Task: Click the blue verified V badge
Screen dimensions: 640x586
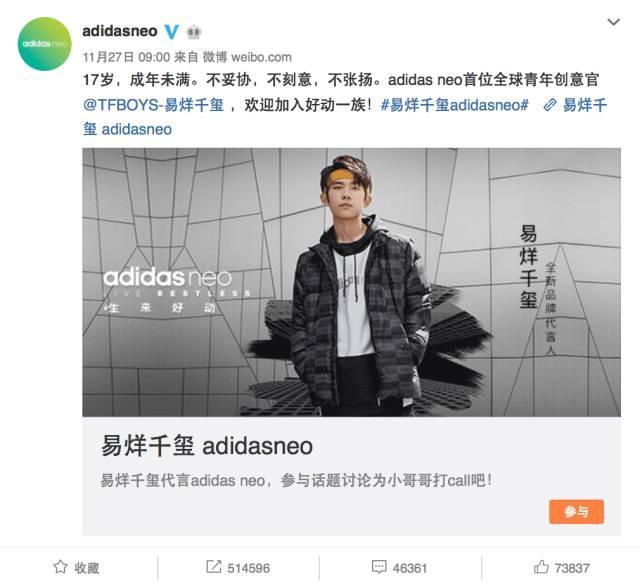Action: (x=171, y=31)
